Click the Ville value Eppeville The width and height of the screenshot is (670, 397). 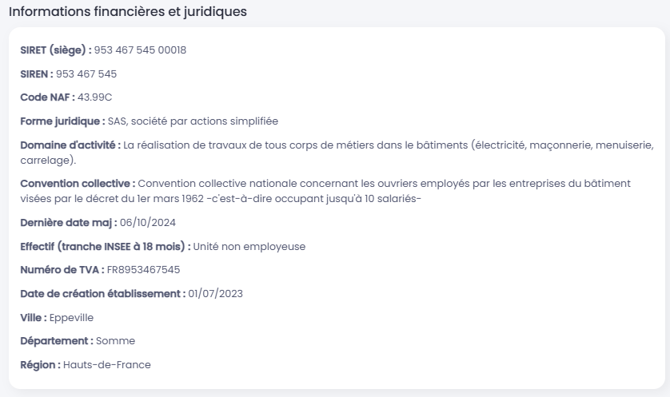tap(71, 318)
